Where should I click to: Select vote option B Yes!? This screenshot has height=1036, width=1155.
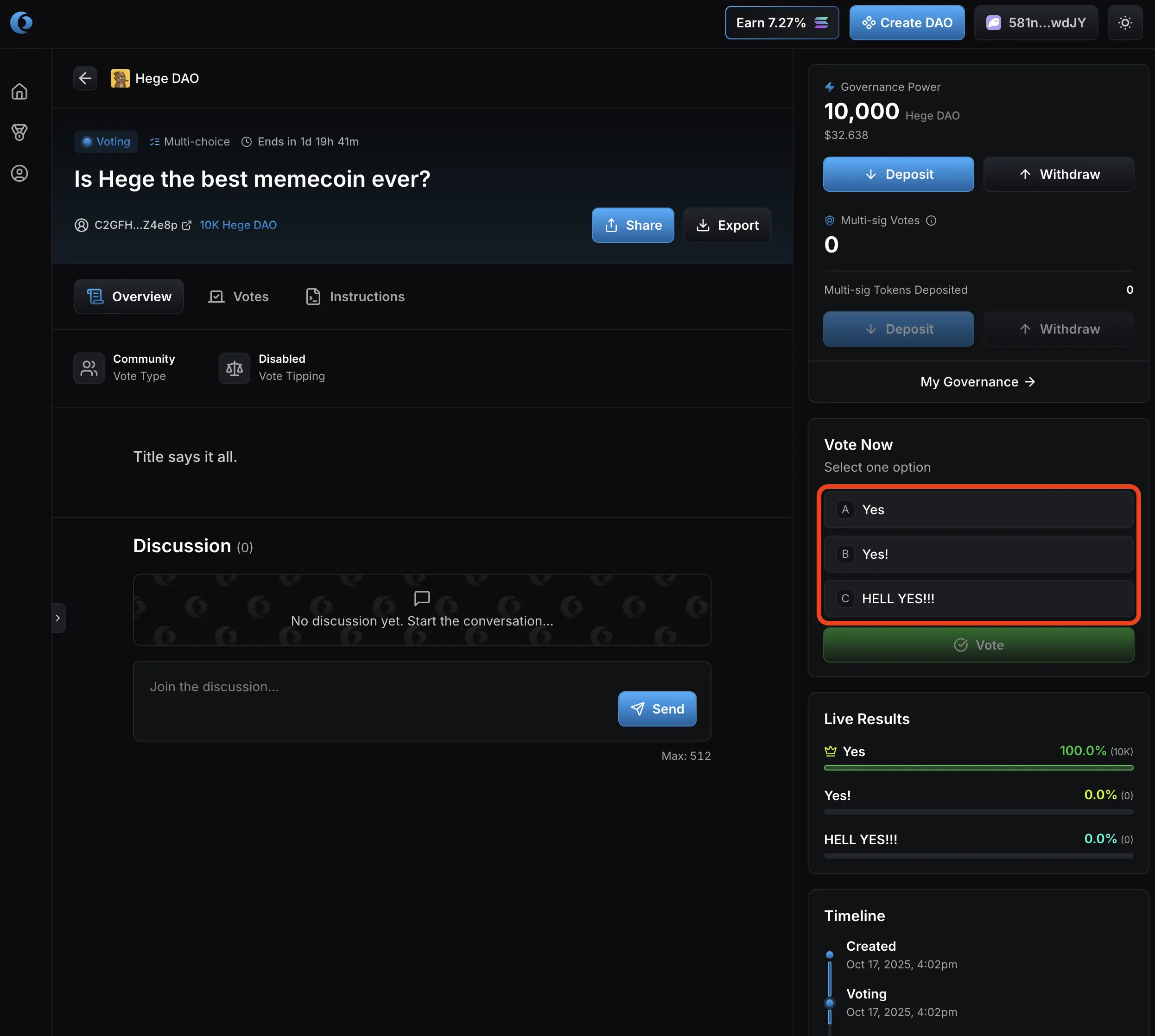[978, 554]
